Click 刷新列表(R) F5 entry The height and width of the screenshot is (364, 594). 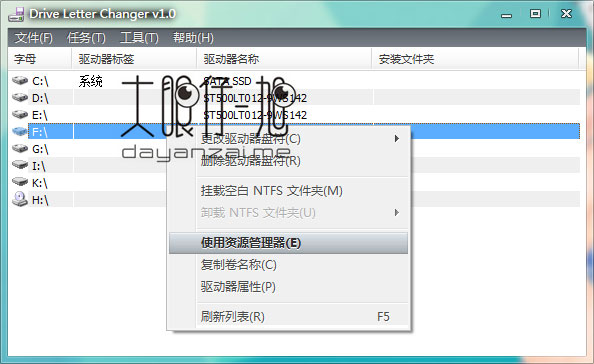click(289, 316)
